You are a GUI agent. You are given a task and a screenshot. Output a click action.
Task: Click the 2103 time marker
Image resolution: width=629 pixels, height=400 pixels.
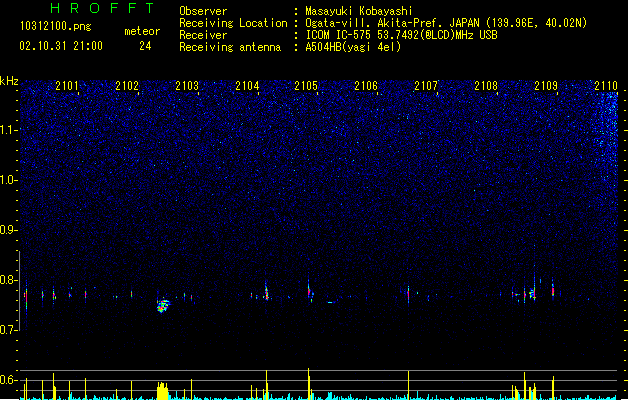point(187,85)
